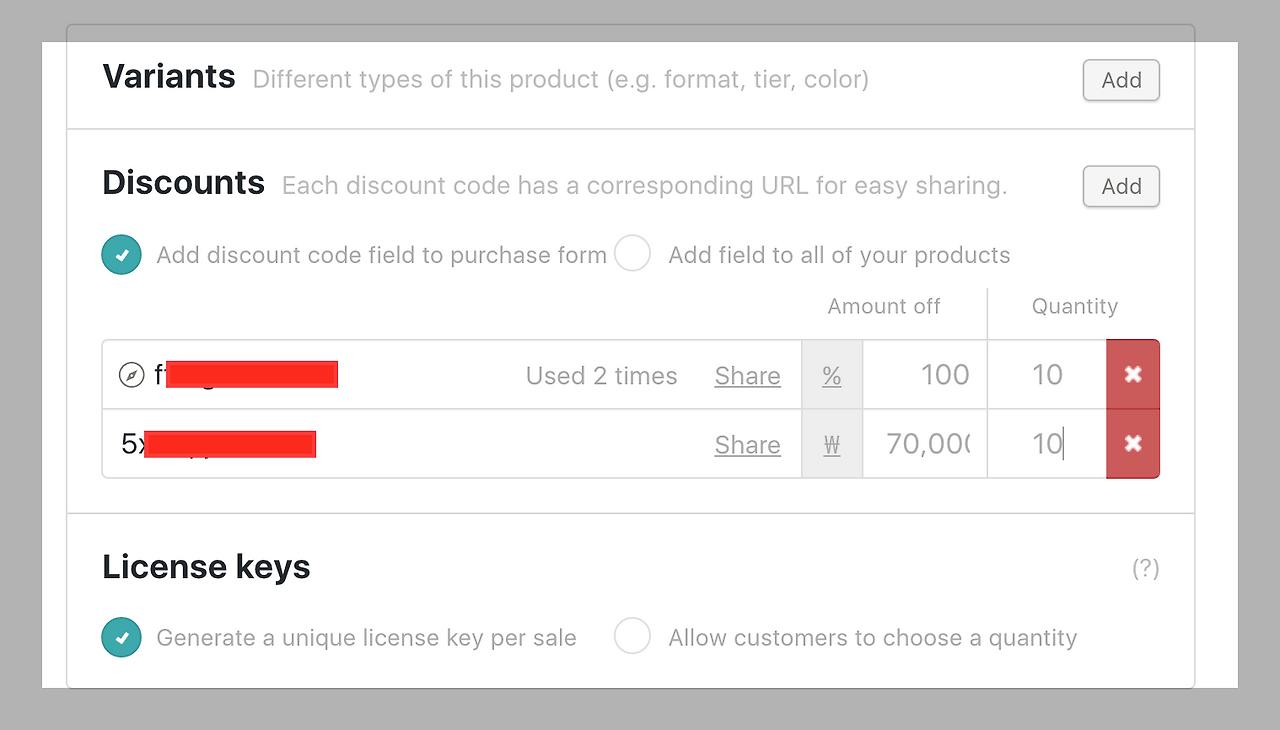The height and width of the screenshot is (730, 1280).
Task: Toggle won currency type on second discount
Action: coord(831,445)
